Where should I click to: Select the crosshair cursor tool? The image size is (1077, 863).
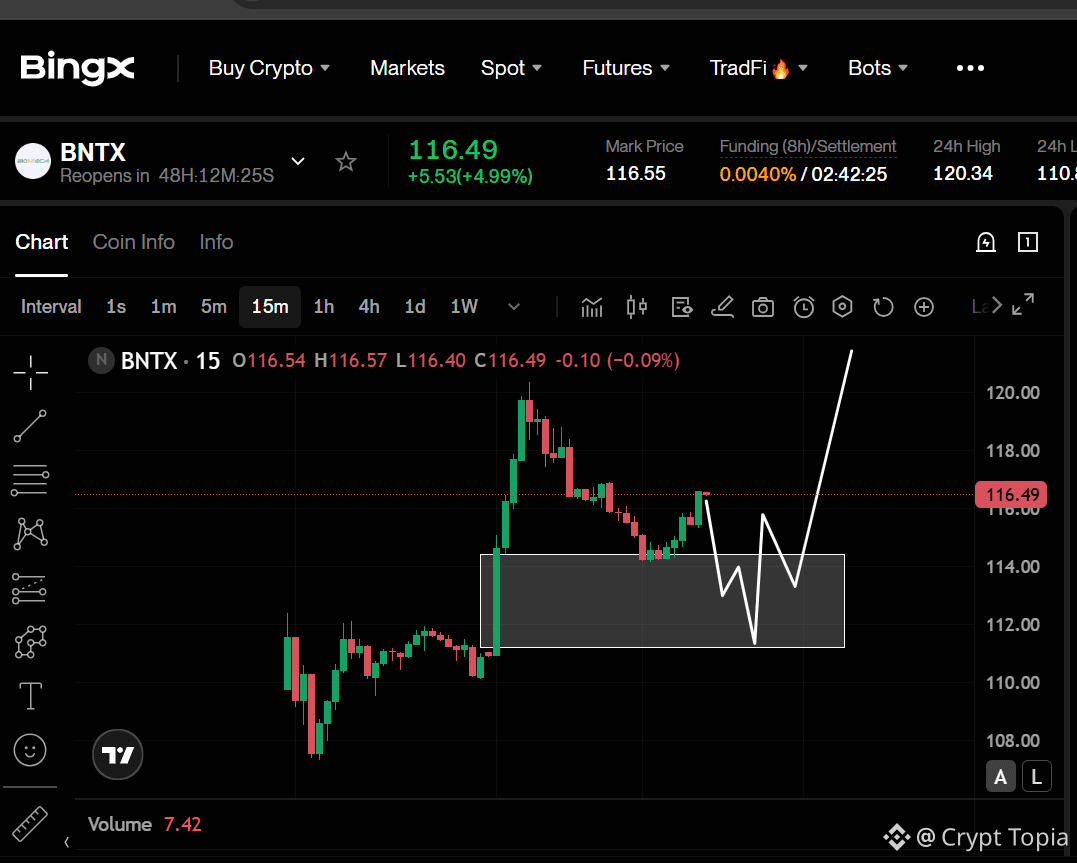(31, 372)
